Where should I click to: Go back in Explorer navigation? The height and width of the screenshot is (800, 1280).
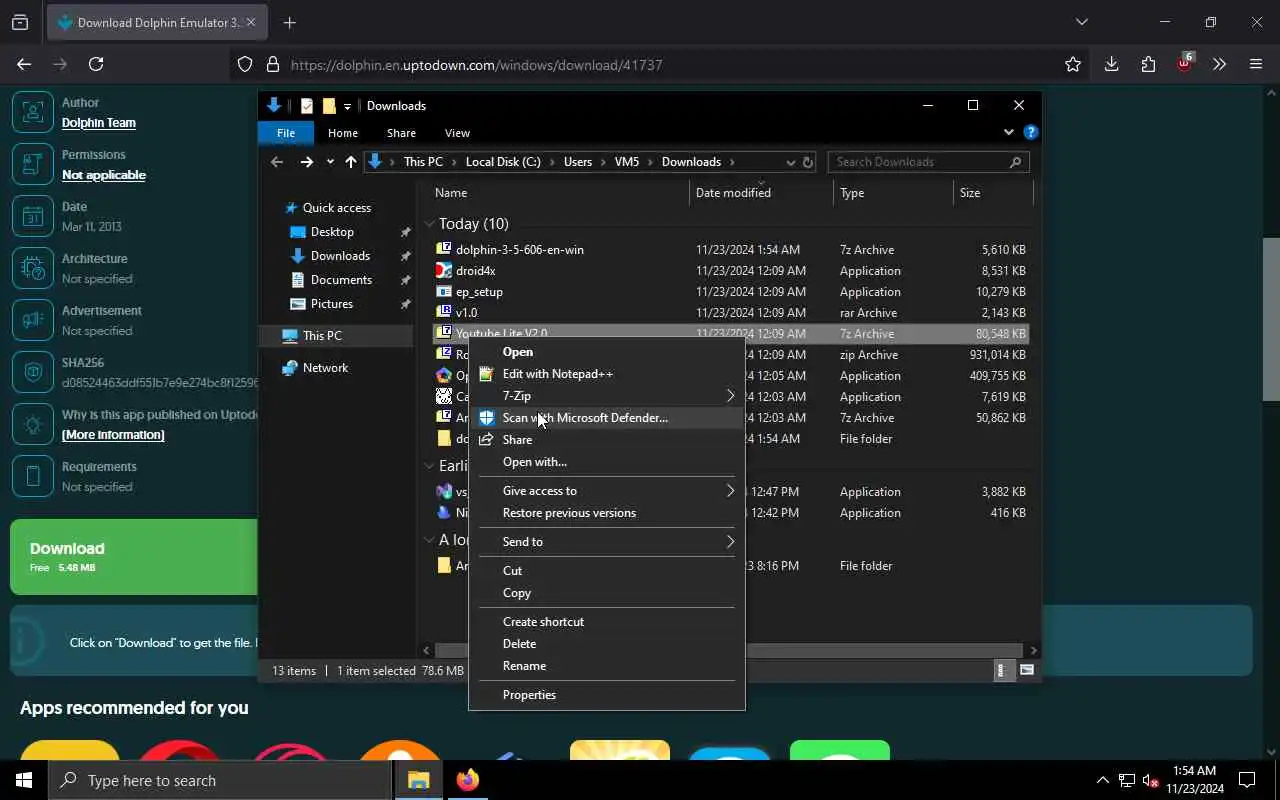click(277, 162)
